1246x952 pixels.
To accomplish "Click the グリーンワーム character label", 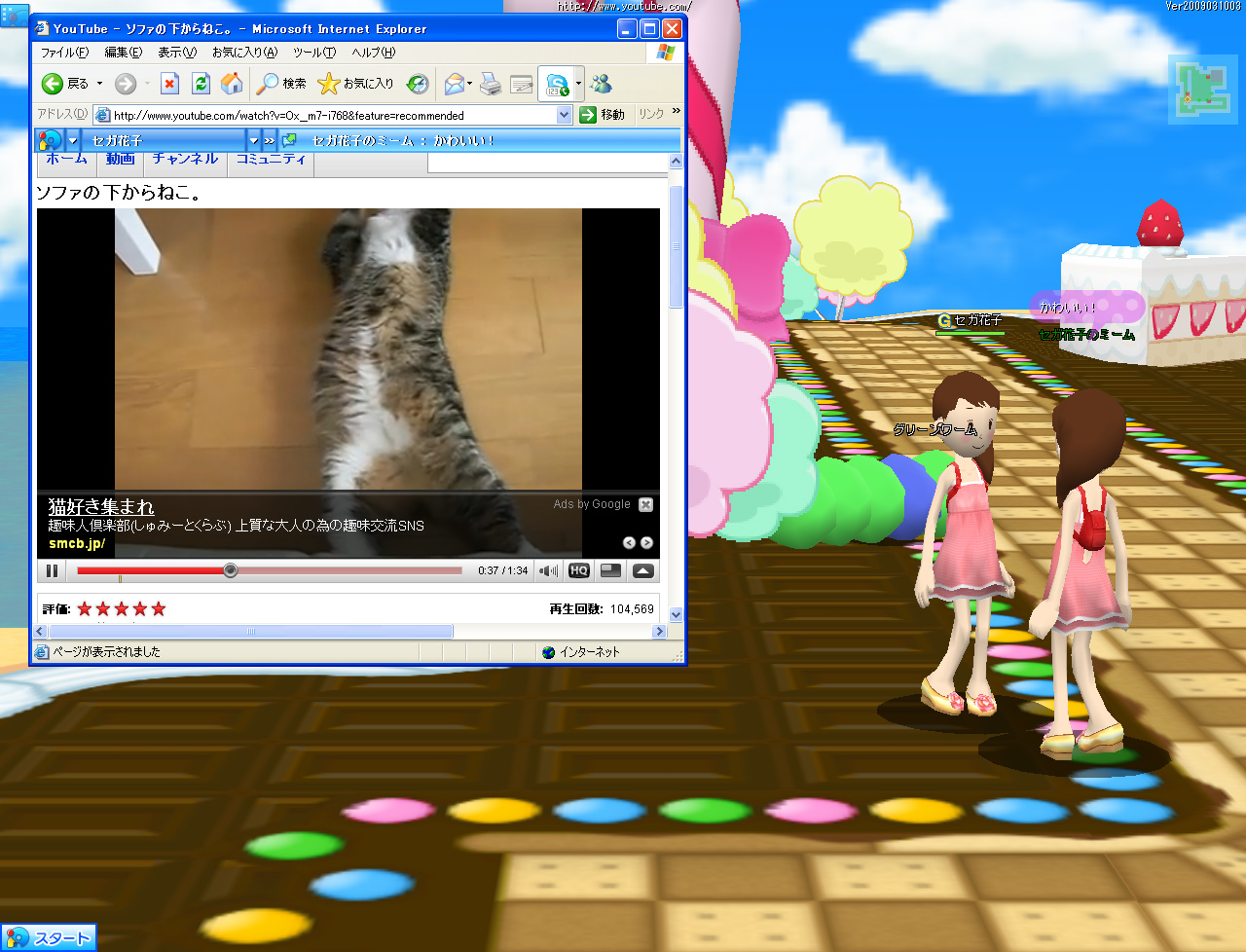I will [x=935, y=429].
